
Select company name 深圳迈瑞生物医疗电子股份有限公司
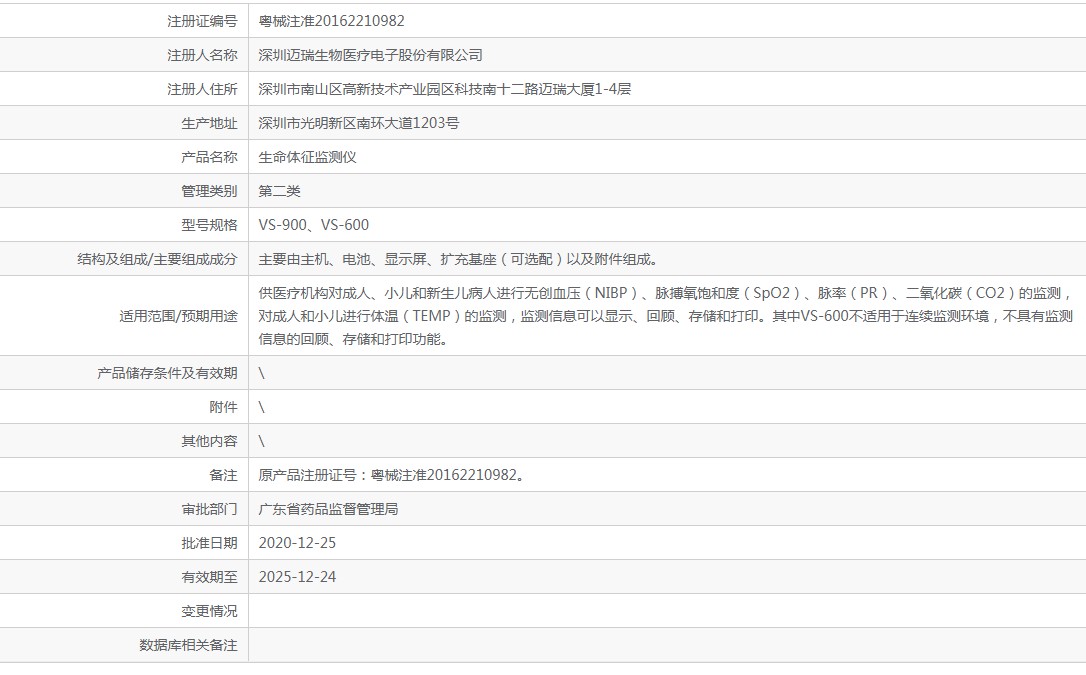pyautogui.click(x=371, y=55)
